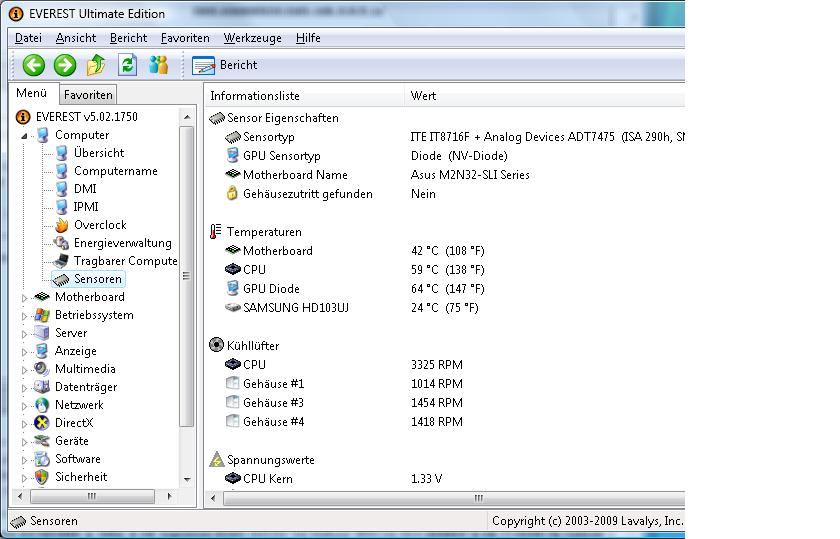Image resolution: width=840 pixels, height=539 pixels.
Task: Click the Wert column header
Action: click(545, 96)
